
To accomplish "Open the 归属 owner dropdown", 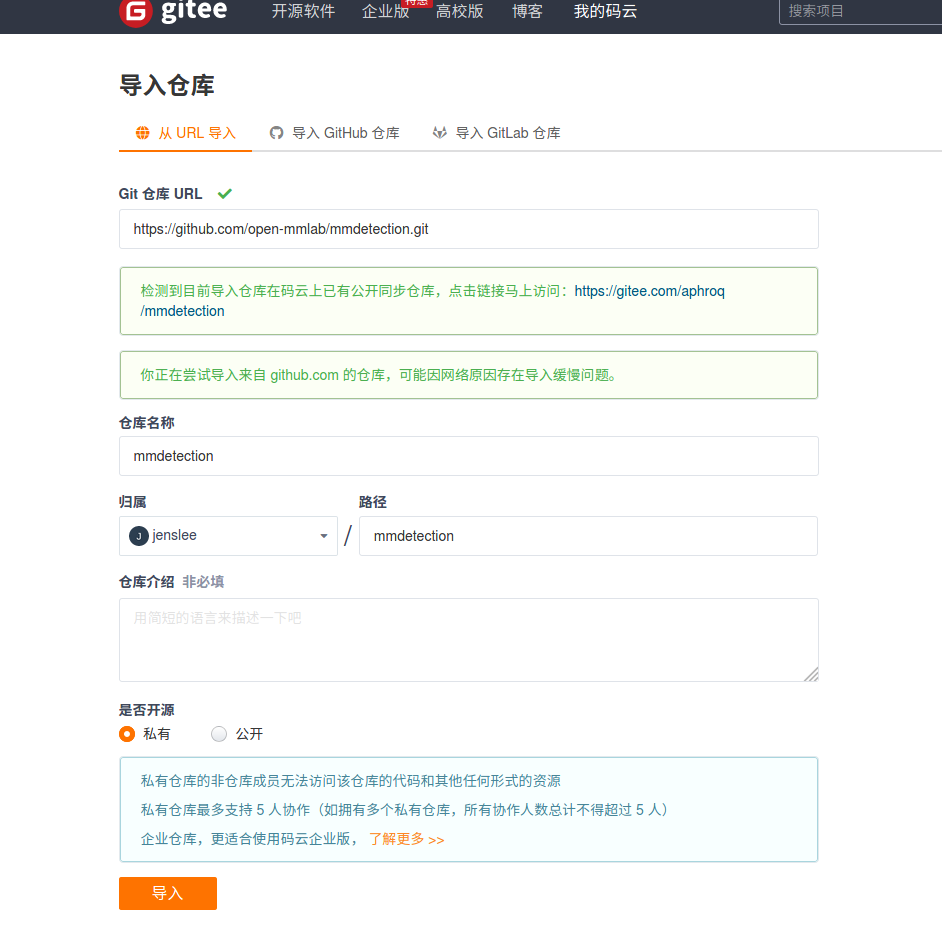I will click(x=228, y=536).
